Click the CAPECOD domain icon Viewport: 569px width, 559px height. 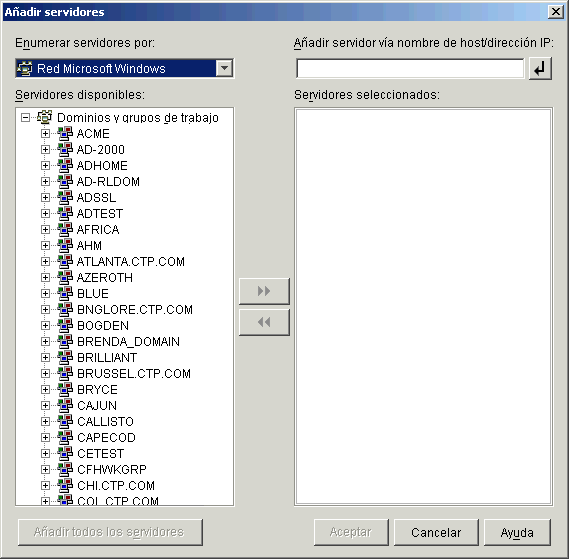[65, 437]
